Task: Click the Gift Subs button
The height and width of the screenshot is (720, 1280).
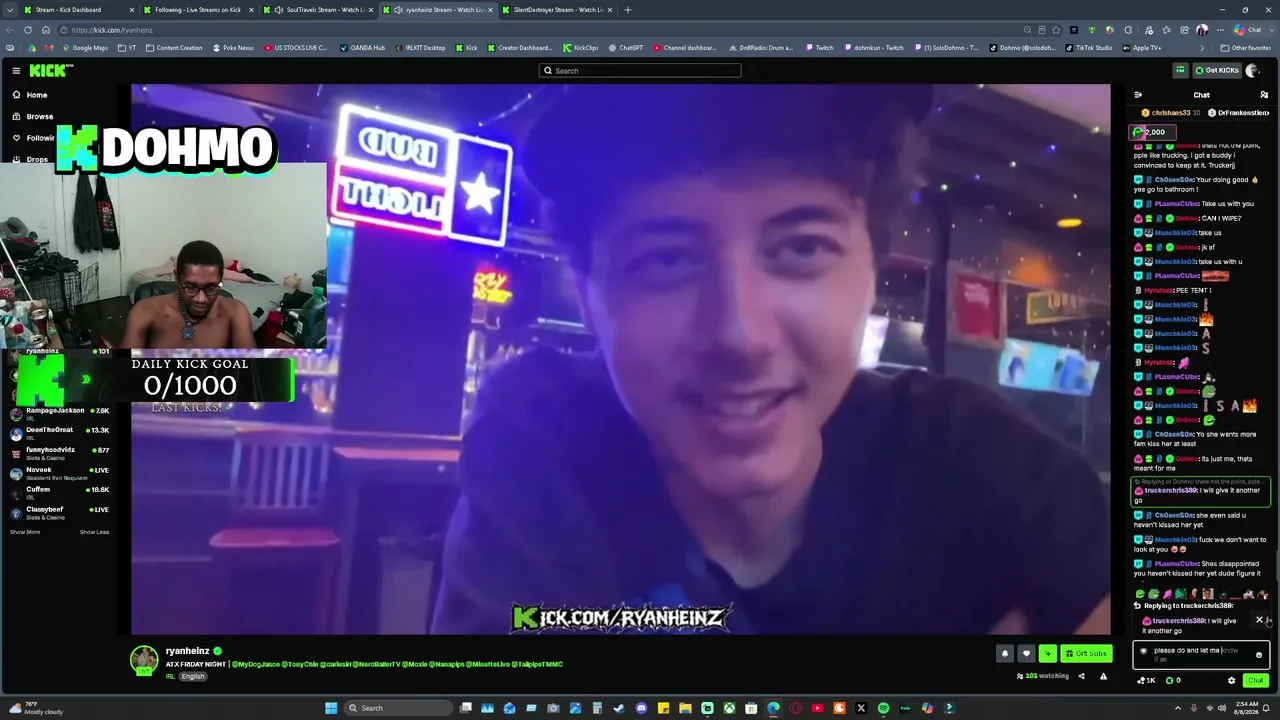Action: [x=1086, y=653]
